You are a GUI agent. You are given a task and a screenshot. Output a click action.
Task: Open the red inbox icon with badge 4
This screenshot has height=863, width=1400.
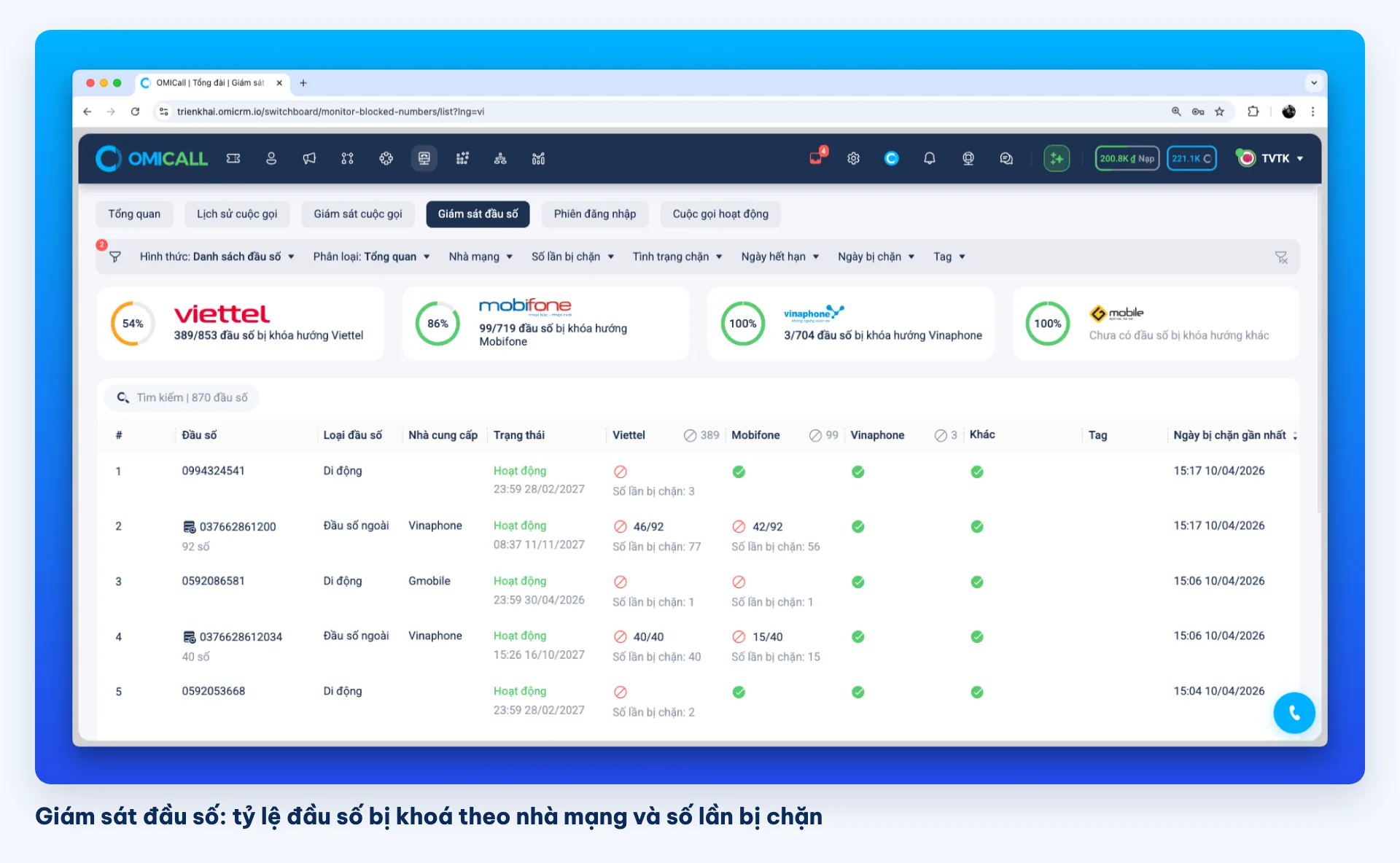(x=817, y=157)
